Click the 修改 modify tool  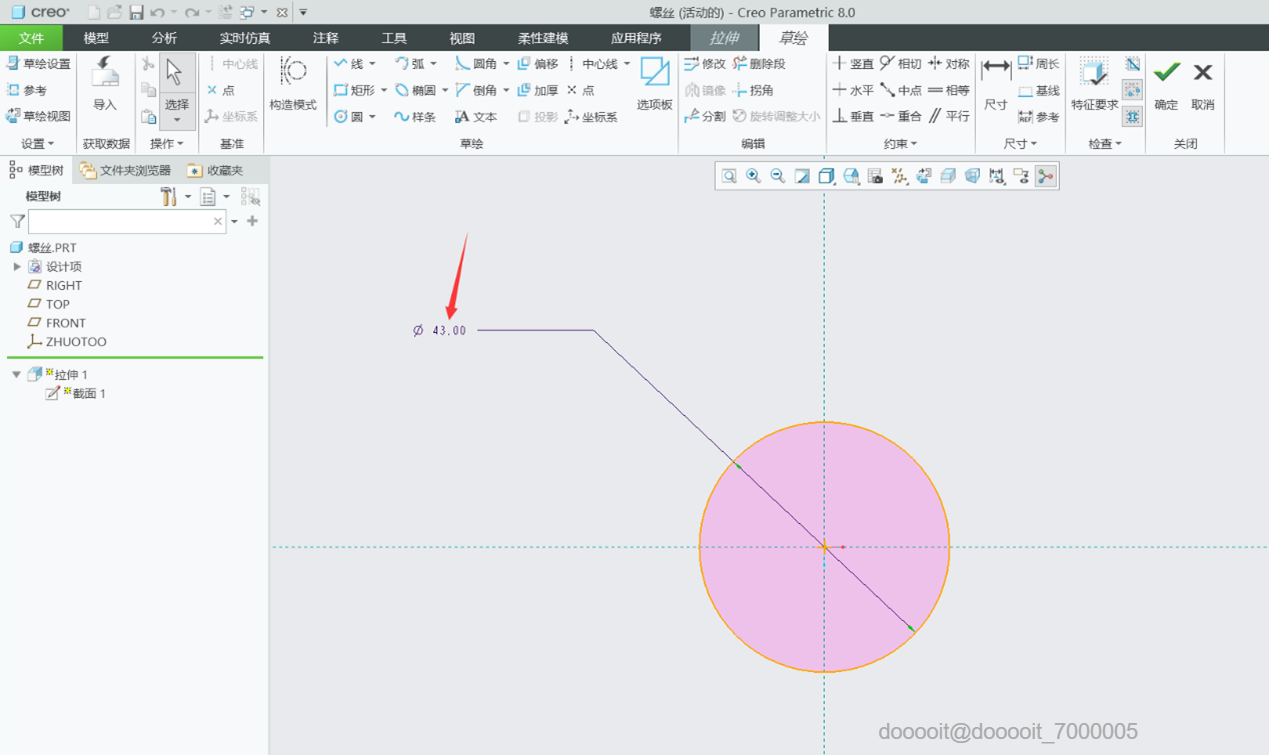(705, 64)
